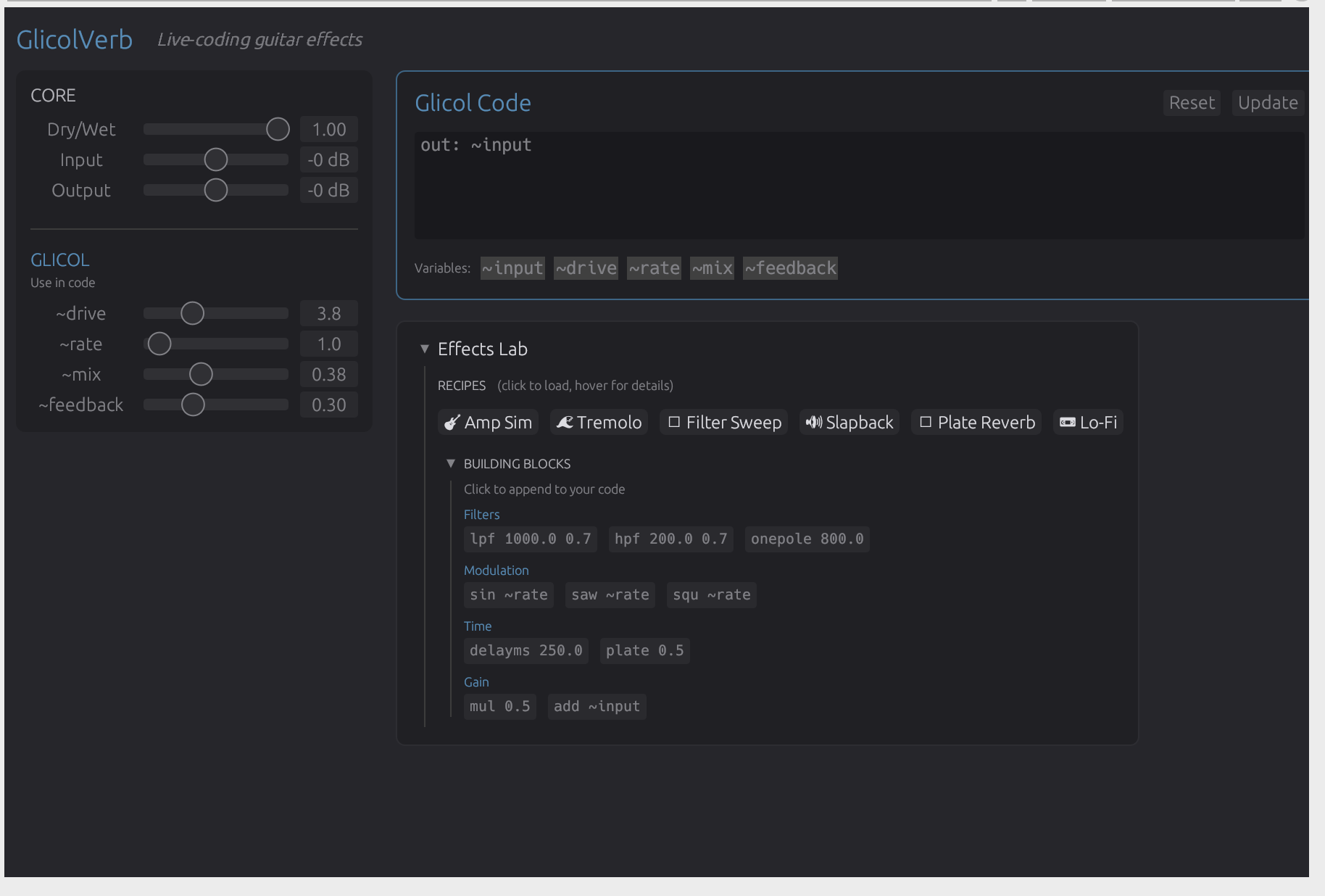Load the Slapback recipe

850,423
